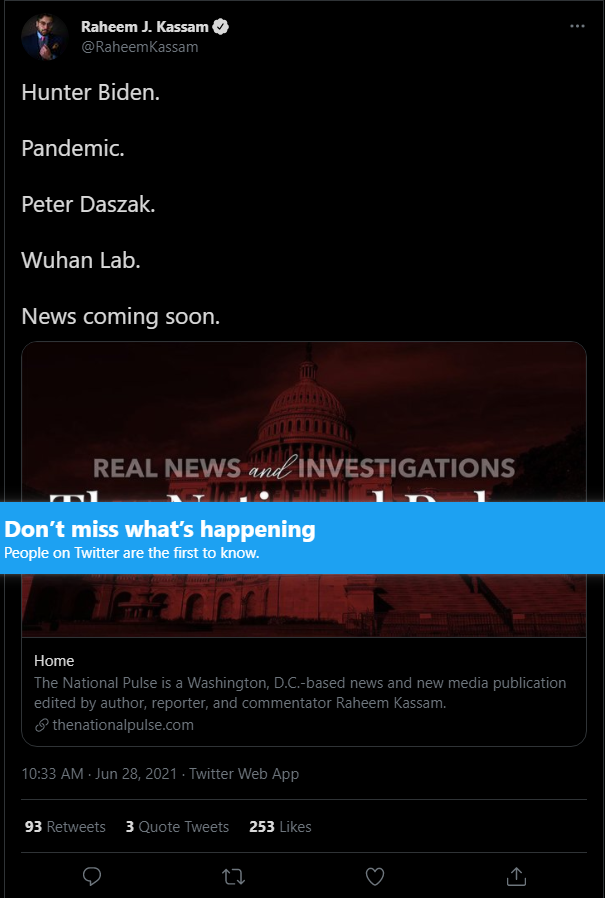Click the card's Home title text
Screen dimensions: 605x898
click(54, 661)
